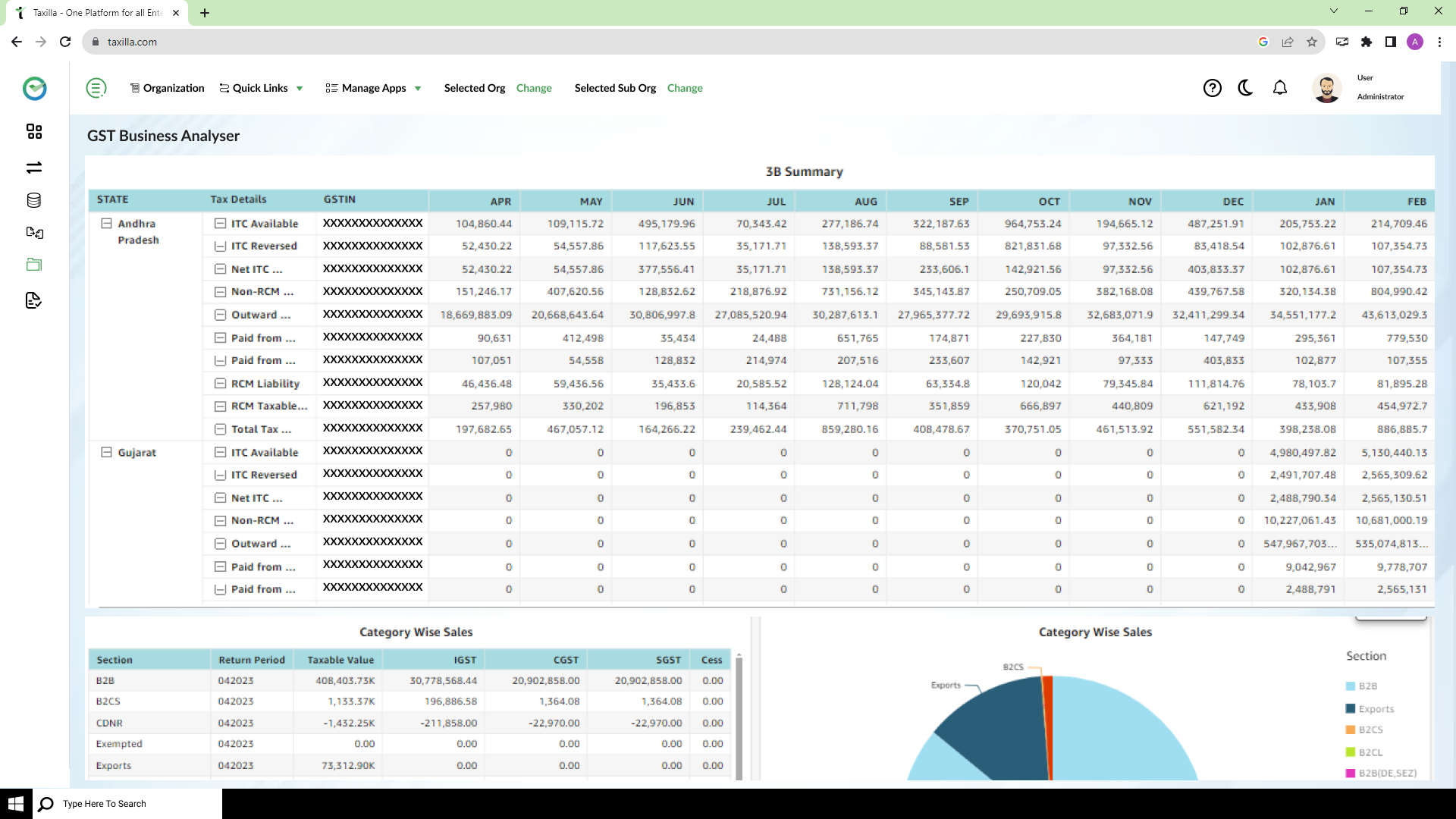Collapse Gujarat Non-RCM row
Screen dimensions: 1456x819
[x=220, y=521]
